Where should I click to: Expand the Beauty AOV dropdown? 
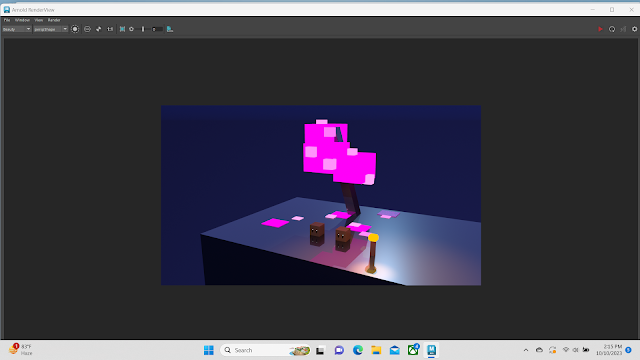[17, 29]
